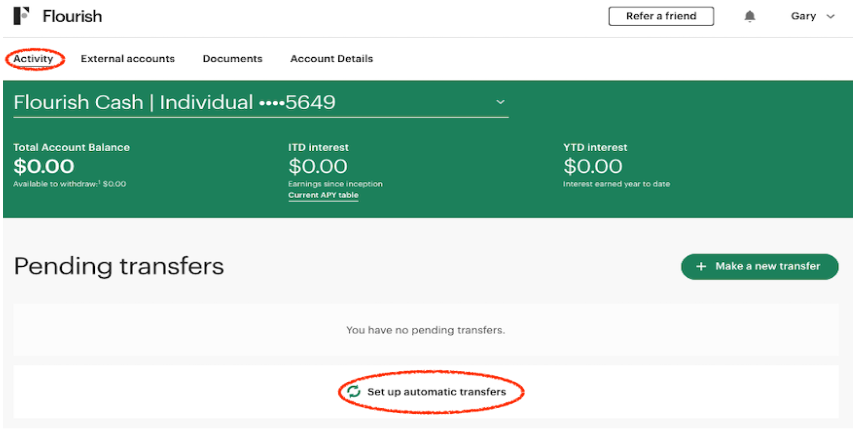Click the Total Account Balance label
This screenshot has height=430, width=853.
(x=71, y=148)
